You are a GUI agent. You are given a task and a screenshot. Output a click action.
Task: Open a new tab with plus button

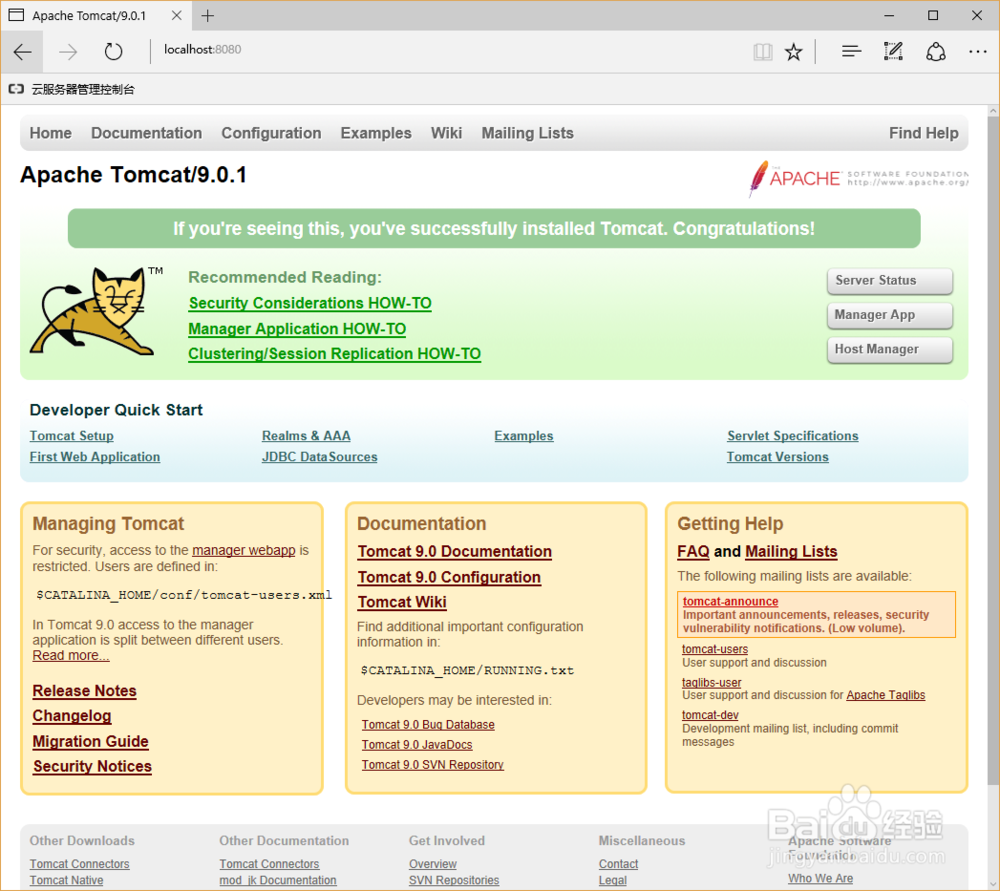click(x=207, y=16)
